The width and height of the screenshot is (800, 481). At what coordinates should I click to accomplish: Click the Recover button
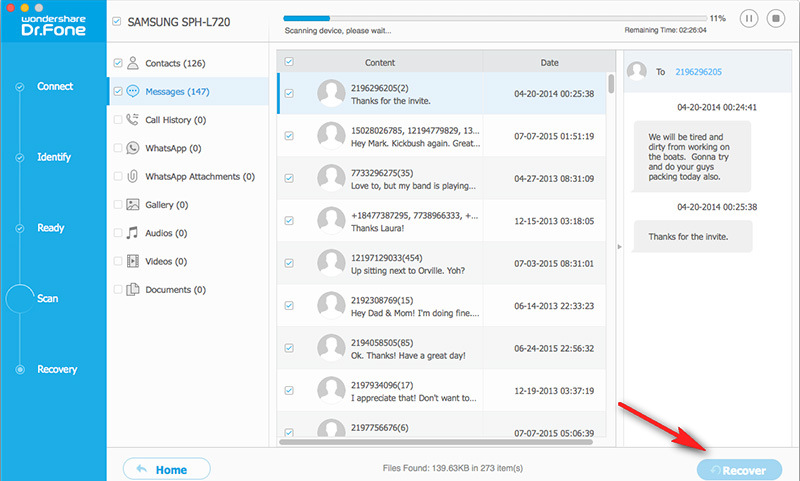pos(739,470)
